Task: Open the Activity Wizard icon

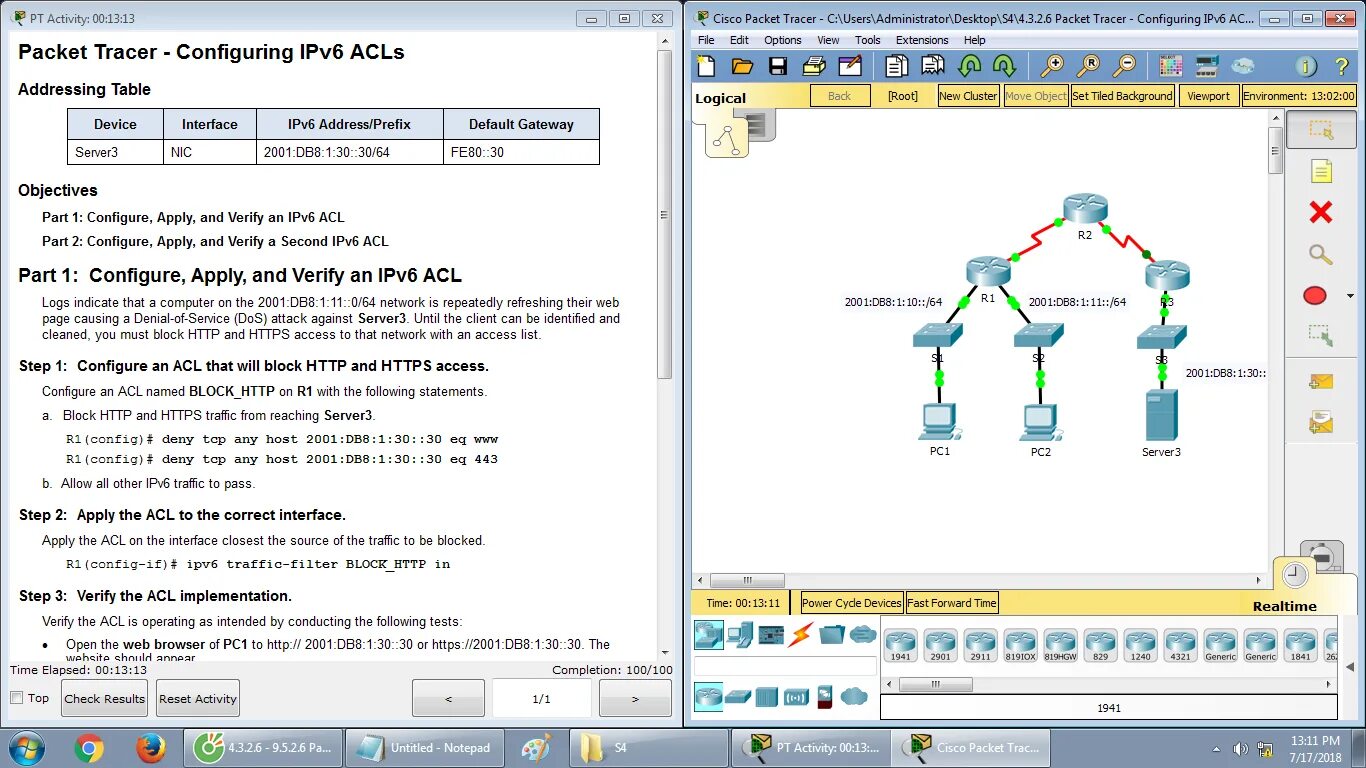Action: click(850, 67)
